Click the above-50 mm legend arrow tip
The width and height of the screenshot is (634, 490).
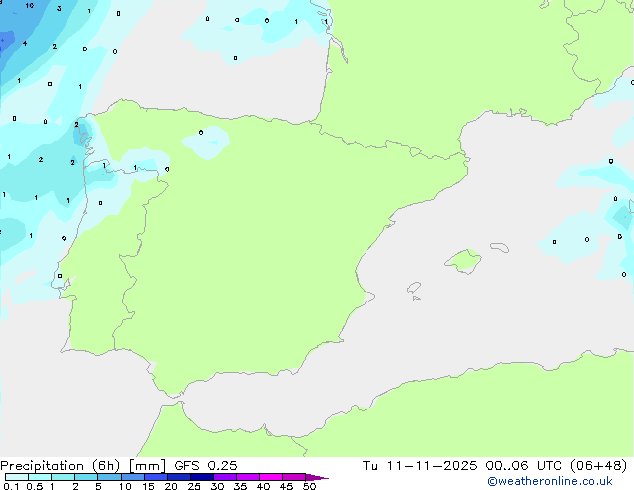point(317,477)
